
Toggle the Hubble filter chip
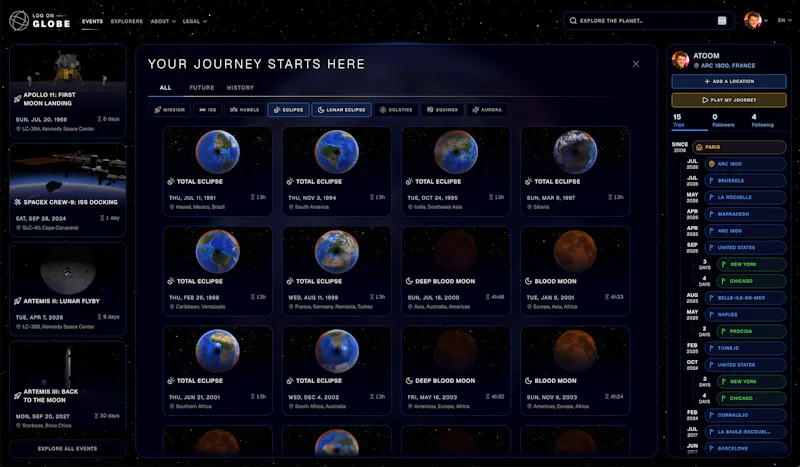pyautogui.click(x=244, y=110)
